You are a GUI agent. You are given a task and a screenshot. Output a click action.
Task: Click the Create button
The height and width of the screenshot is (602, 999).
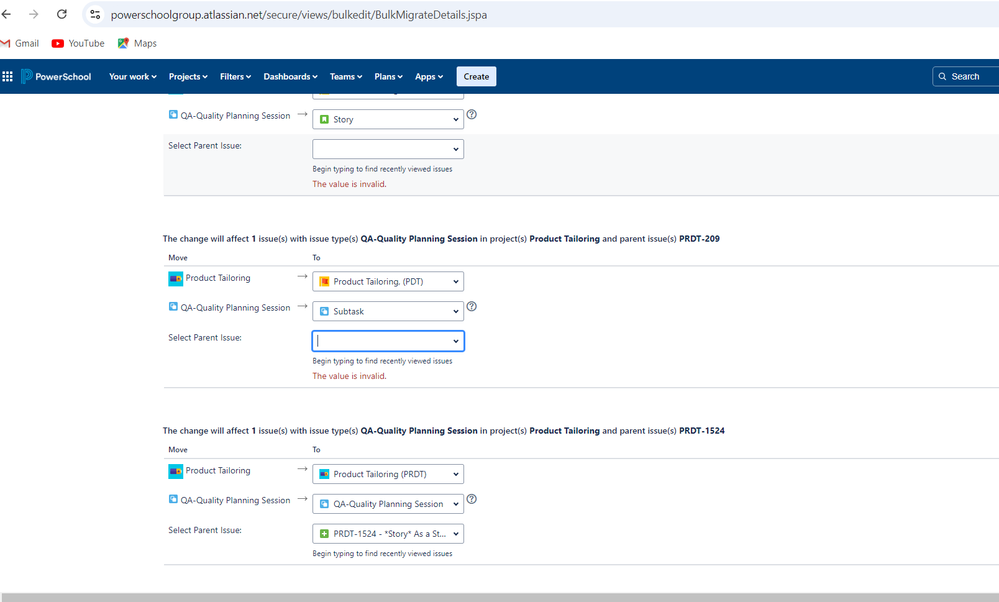pos(477,76)
